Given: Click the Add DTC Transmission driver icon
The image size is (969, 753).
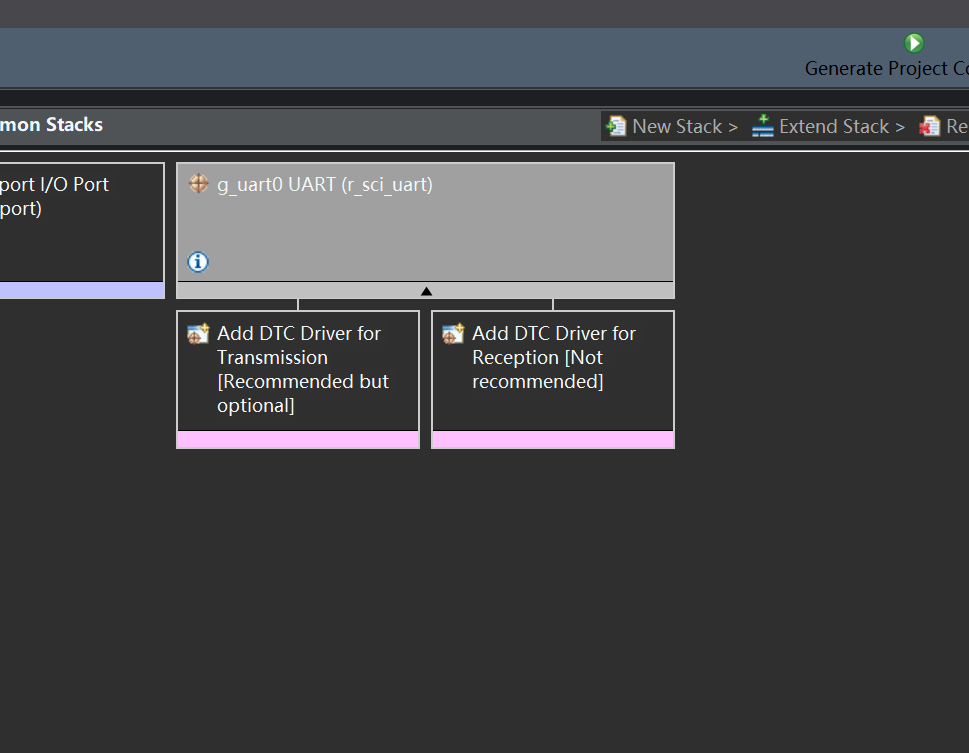Looking at the screenshot, I should pyautogui.click(x=198, y=334).
